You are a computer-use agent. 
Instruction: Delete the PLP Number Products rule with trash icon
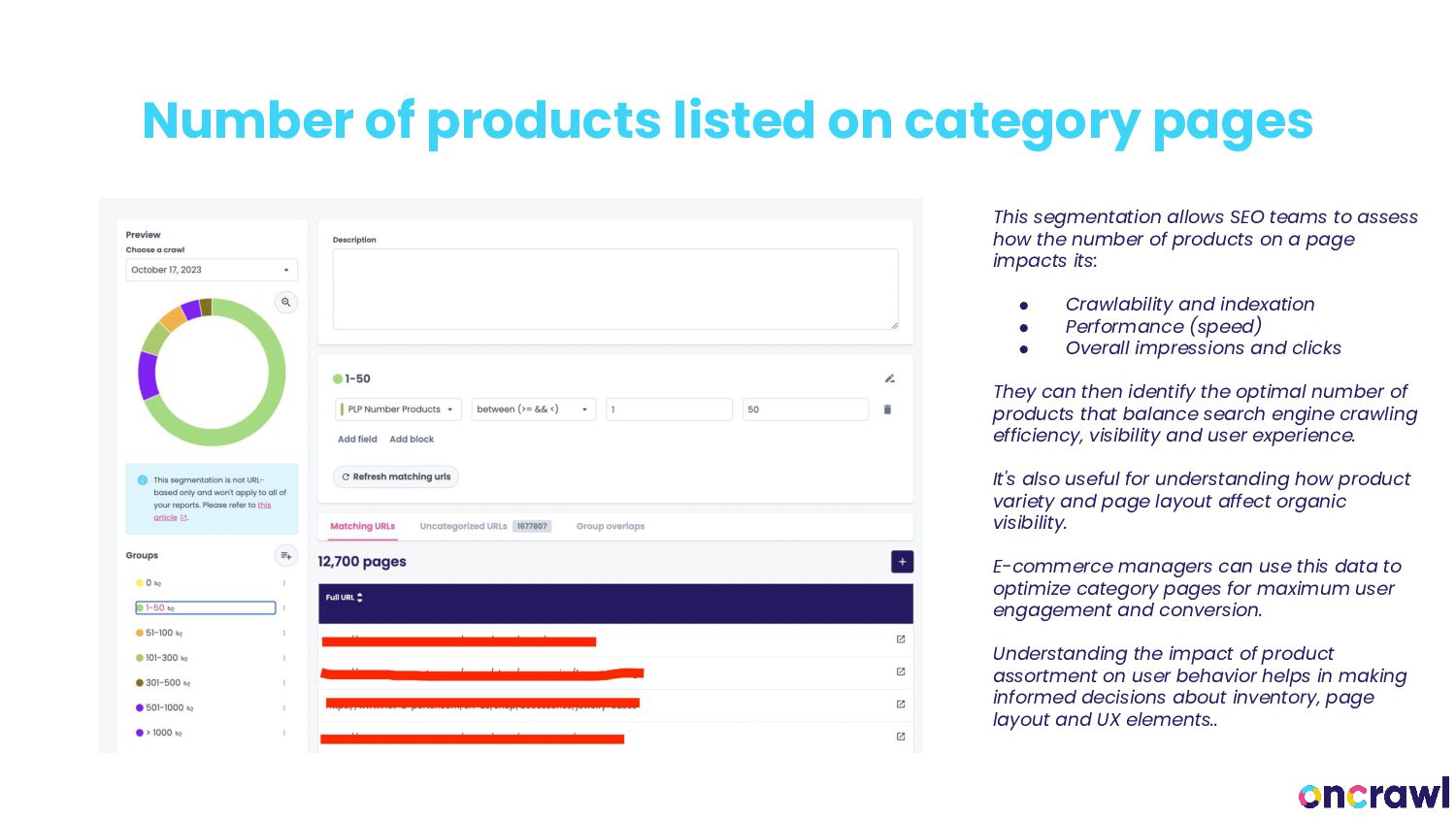(887, 409)
